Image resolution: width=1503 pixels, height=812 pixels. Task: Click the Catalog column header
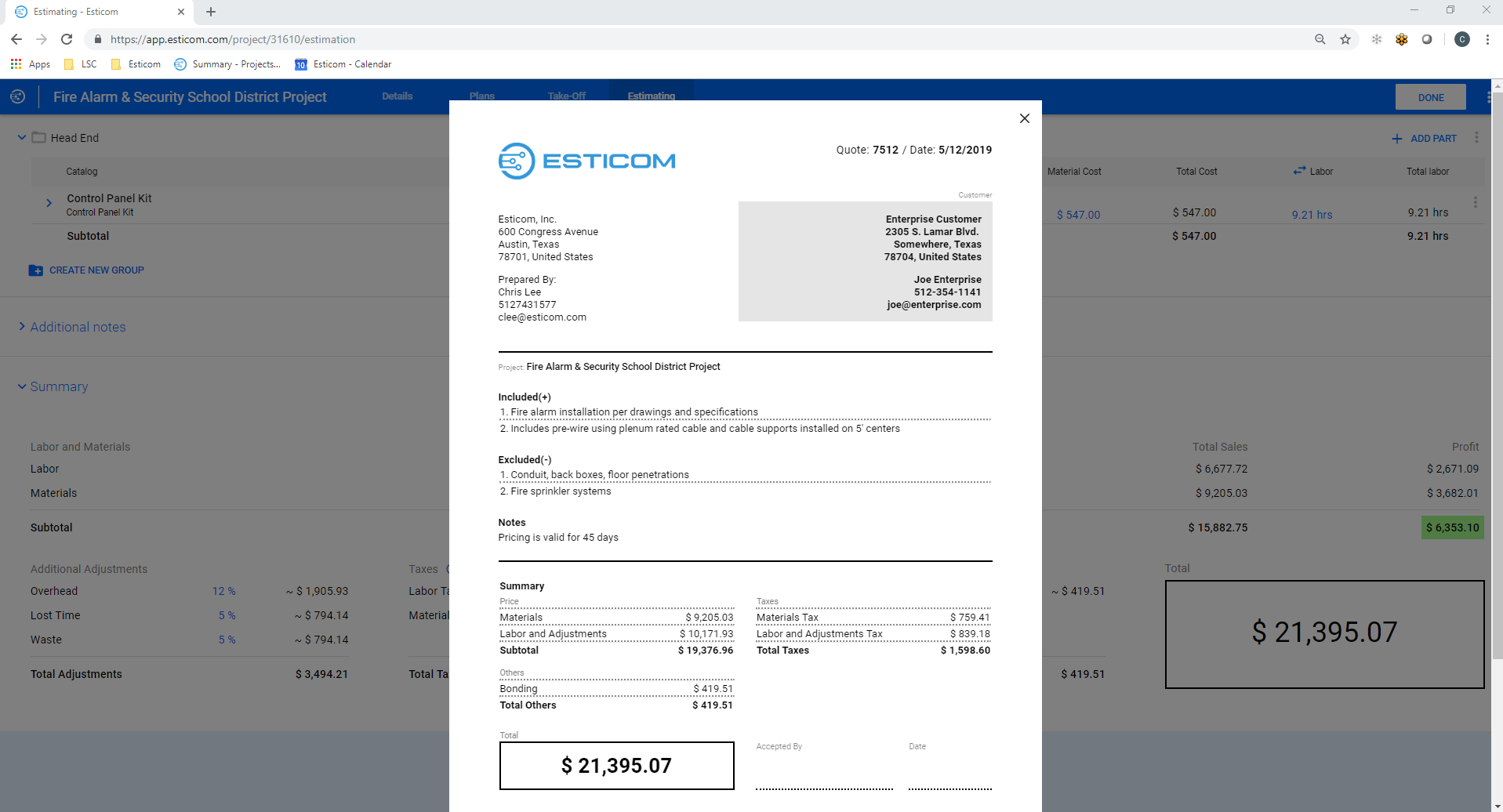point(82,172)
